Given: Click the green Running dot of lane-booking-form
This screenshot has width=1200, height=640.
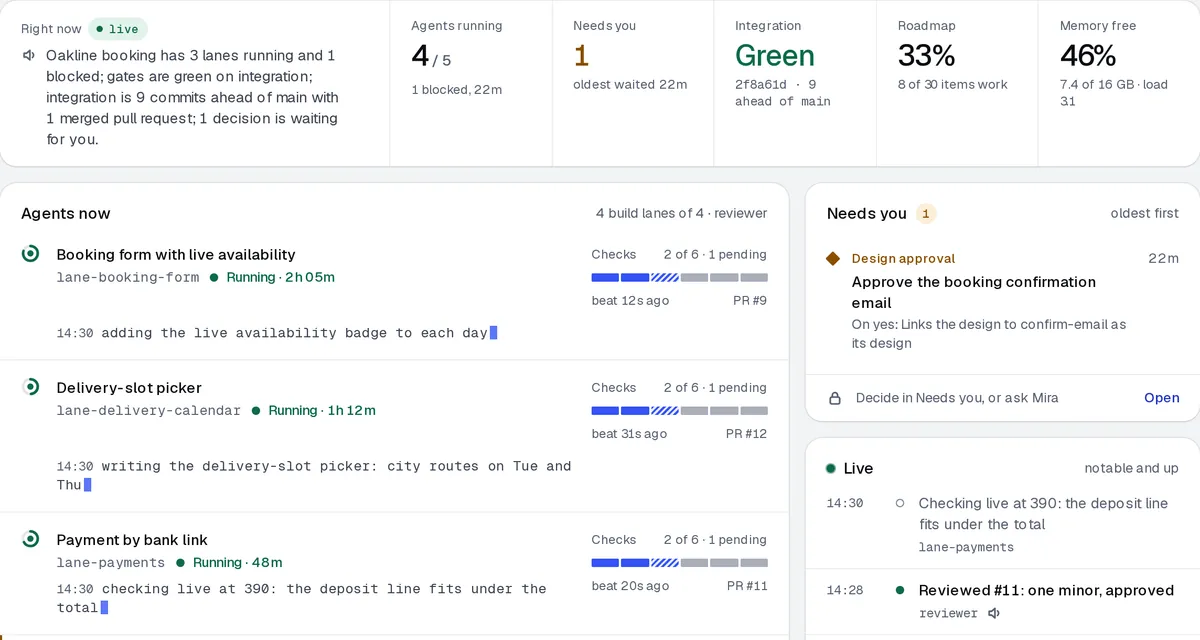Looking at the screenshot, I should 214,277.
